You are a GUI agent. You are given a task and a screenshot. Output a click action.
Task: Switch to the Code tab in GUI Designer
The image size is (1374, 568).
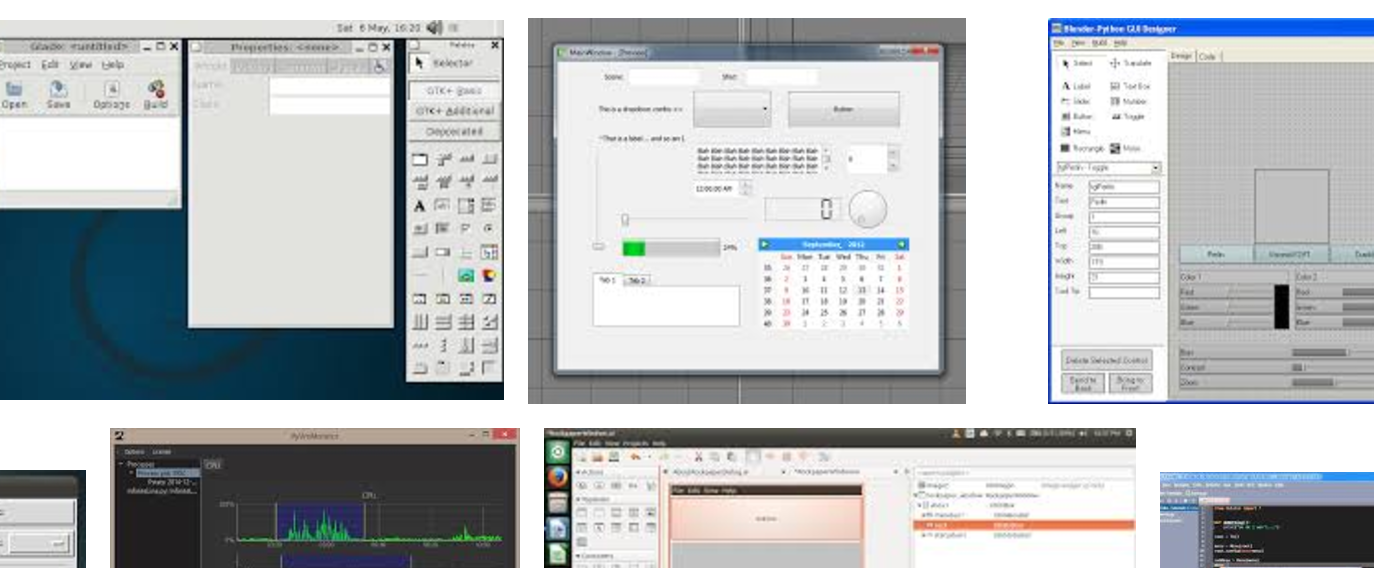(1207, 57)
